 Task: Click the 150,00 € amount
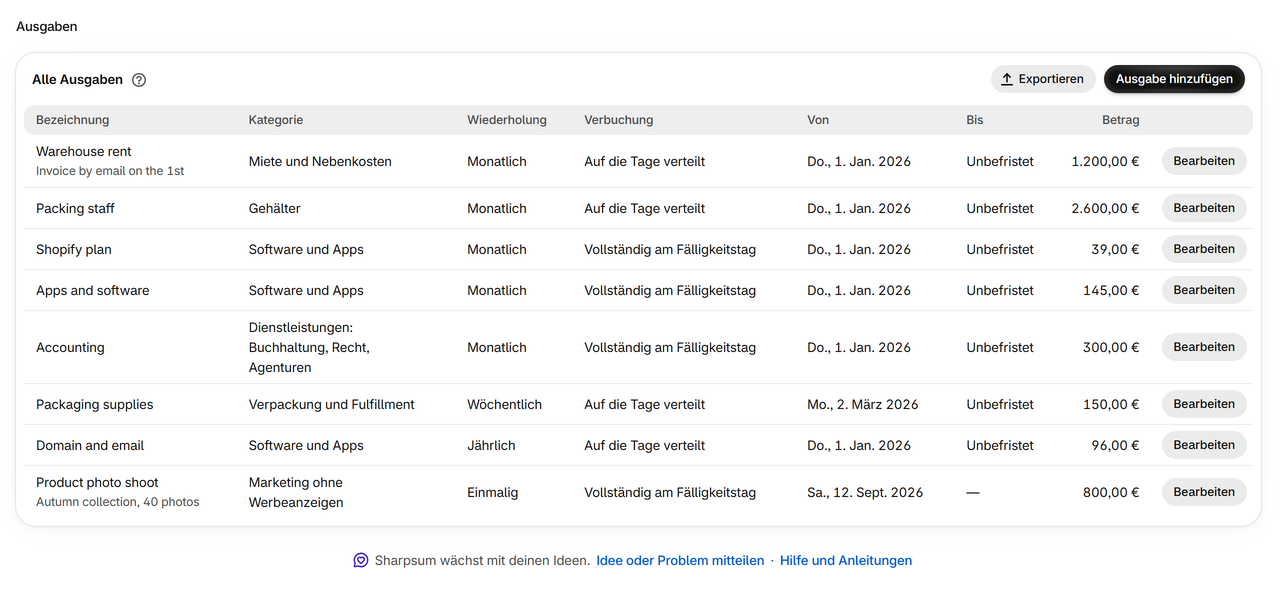point(1111,405)
